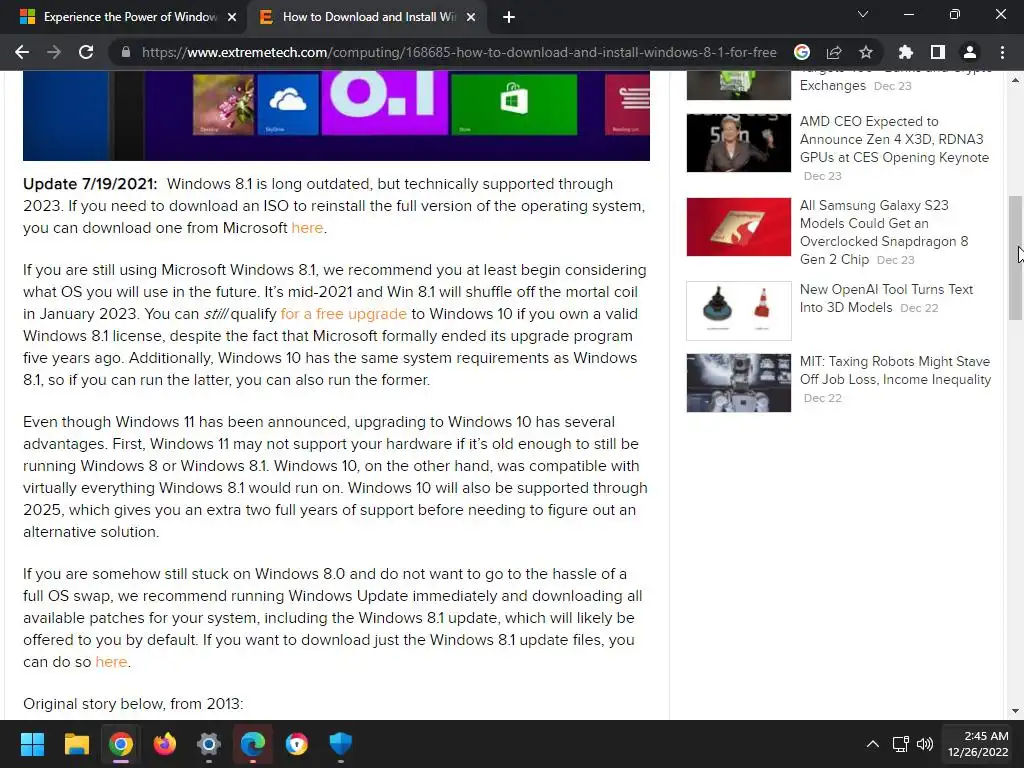
Task: Open Microsoft Edge from taskbar
Action: click(253, 744)
